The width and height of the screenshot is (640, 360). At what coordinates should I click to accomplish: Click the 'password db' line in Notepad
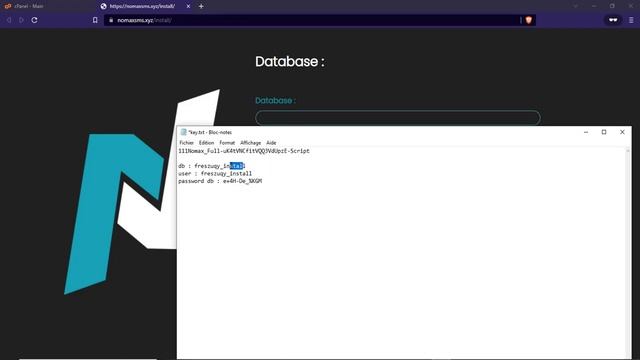click(x=220, y=181)
